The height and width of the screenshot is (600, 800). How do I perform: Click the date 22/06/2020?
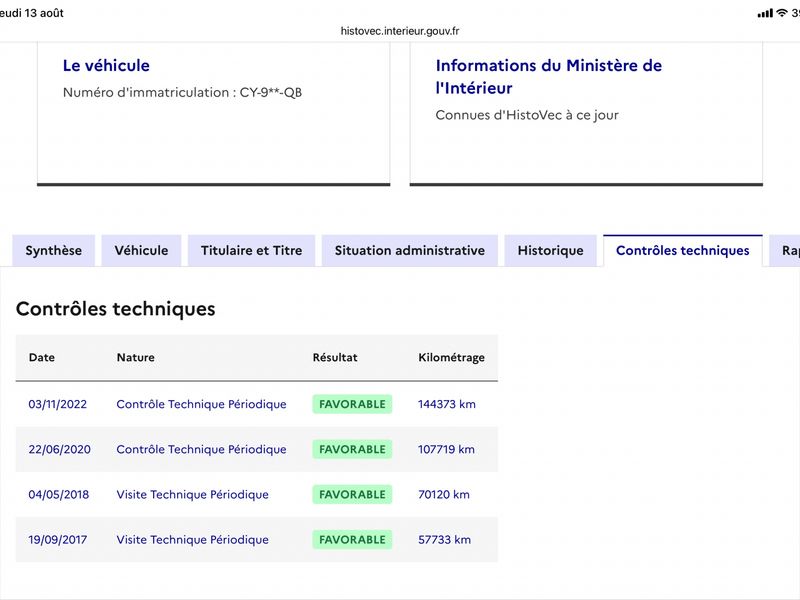point(60,449)
